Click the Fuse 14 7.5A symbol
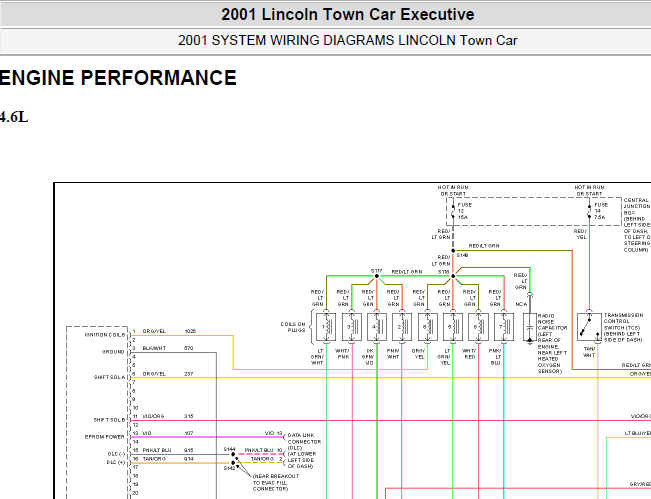The width and height of the screenshot is (651, 499). [589, 211]
